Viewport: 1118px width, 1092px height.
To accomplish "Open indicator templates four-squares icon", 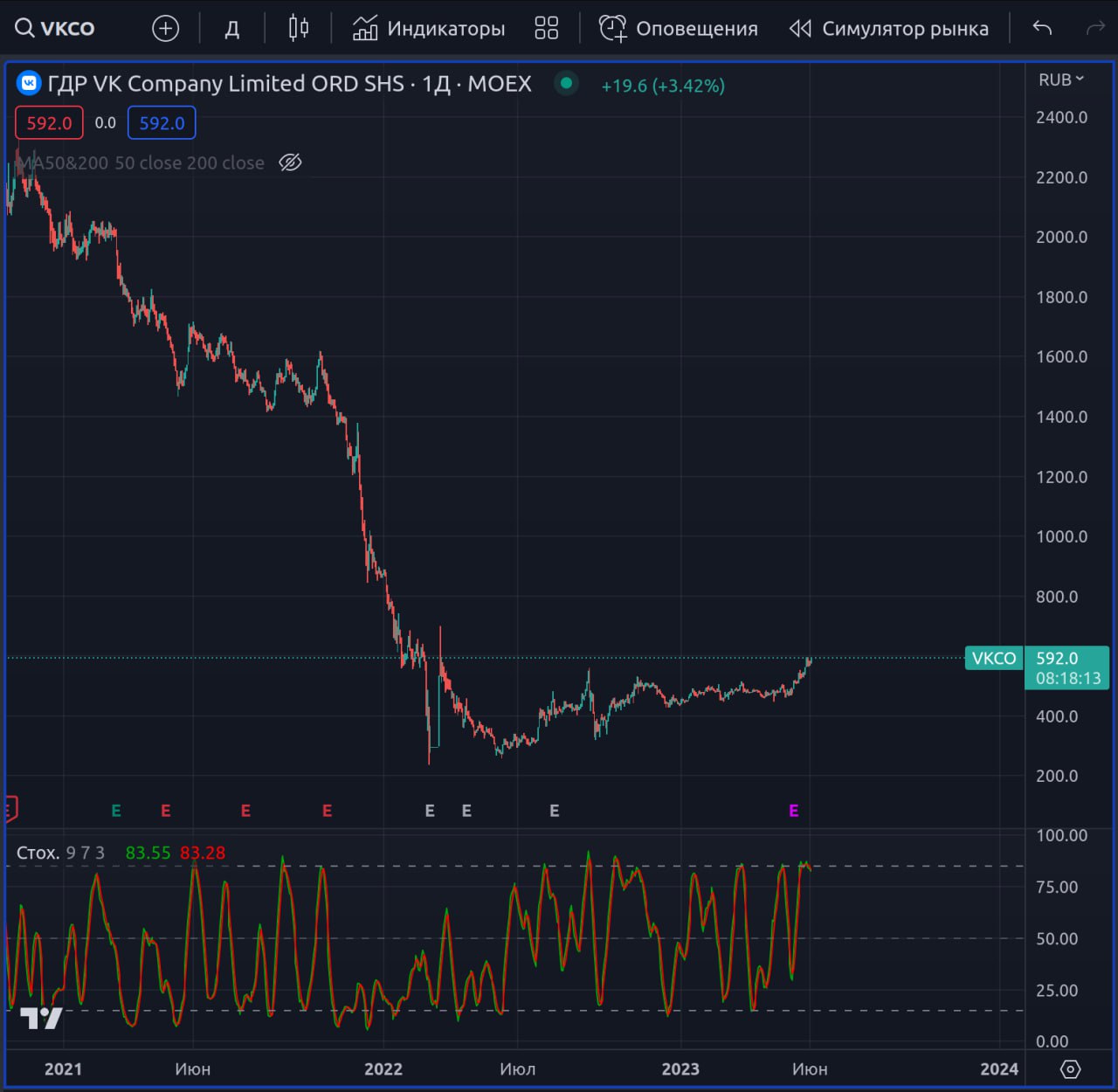I will pyautogui.click(x=546, y=28).
